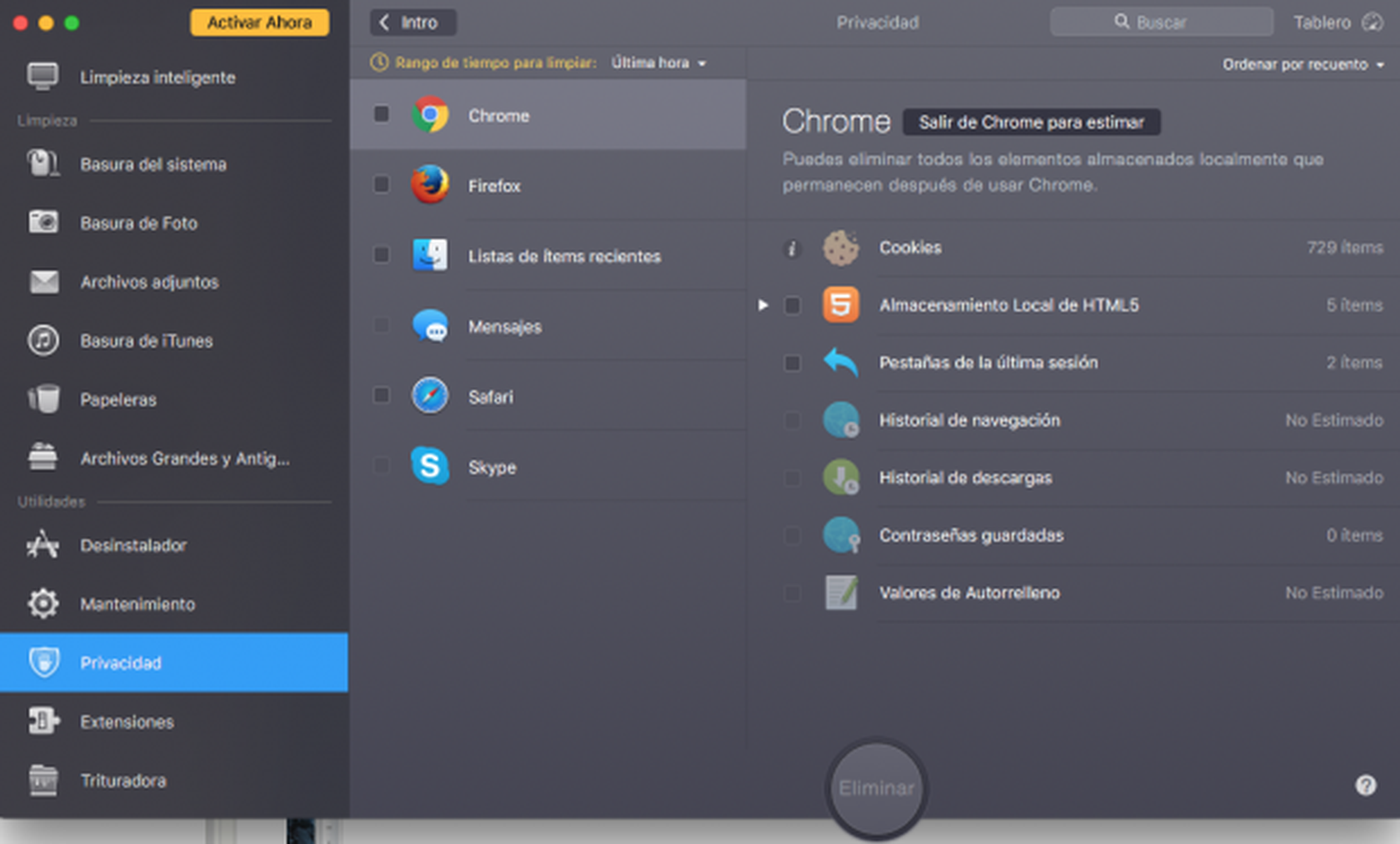Select the Firefox row label
The image size is (1400, 844).
coord(494,186)
